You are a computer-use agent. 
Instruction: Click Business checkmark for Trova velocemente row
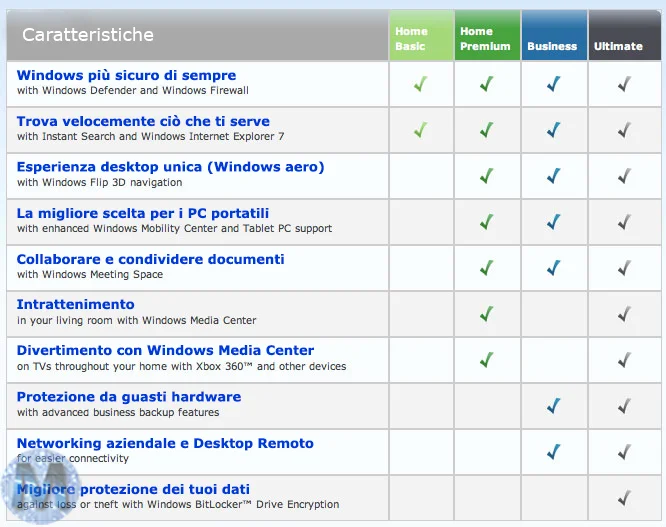(x=554, y=130)
